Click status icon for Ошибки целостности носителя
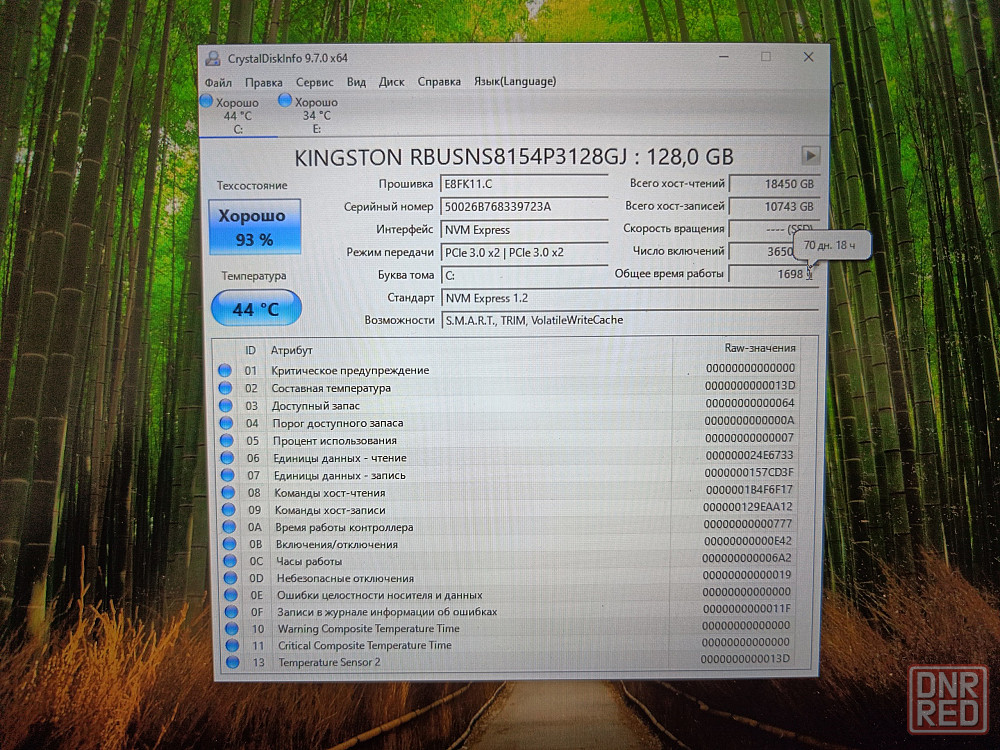The width and height of the screenshot is (1000, 750). (x=232, y=595)
